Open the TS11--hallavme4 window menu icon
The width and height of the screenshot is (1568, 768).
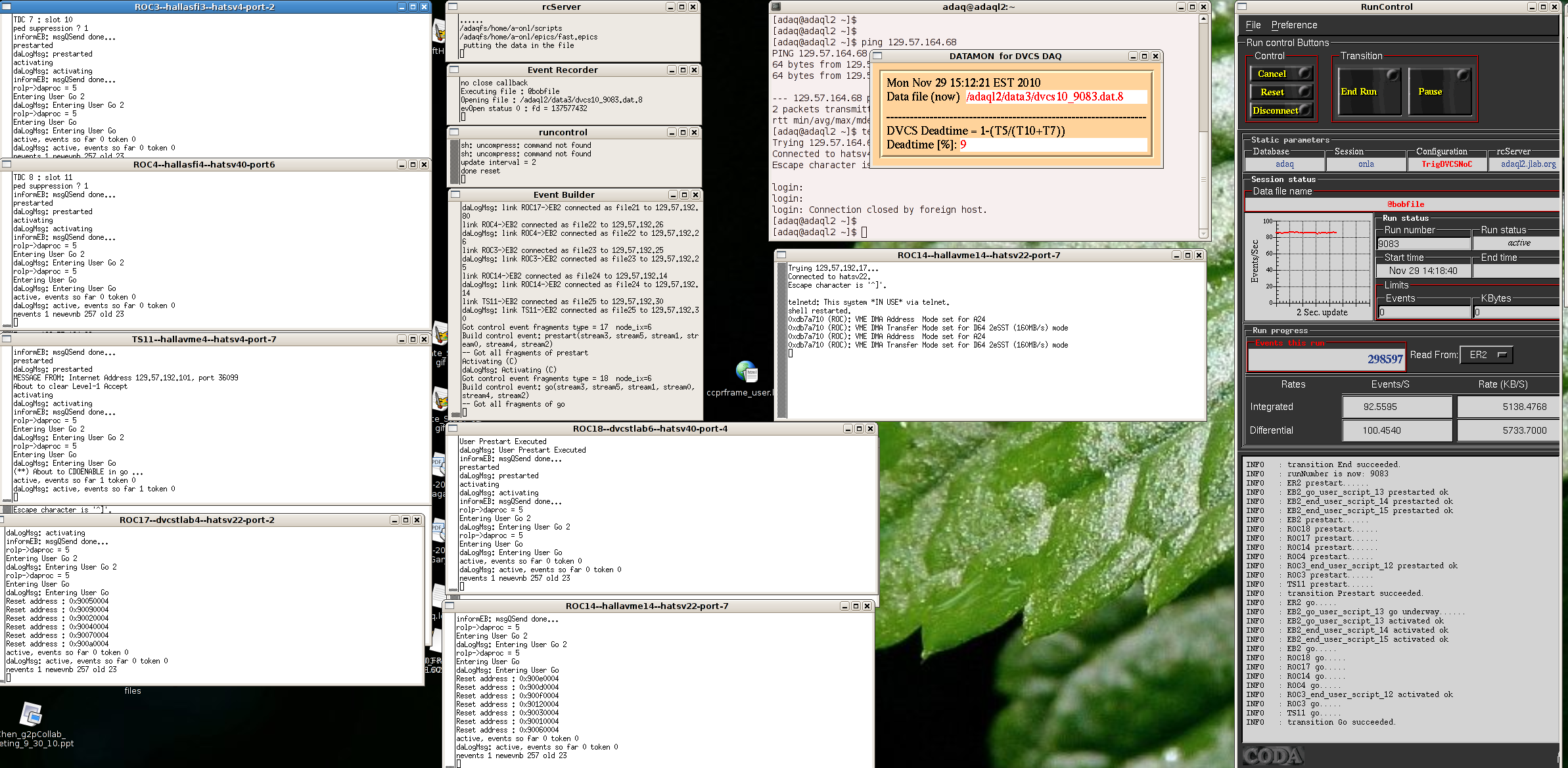pyautogui.click(x=7, y=340)
